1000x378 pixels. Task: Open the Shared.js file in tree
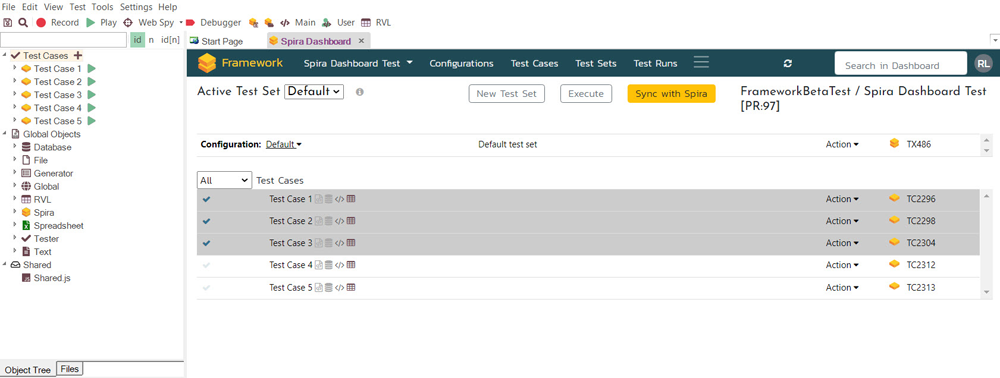(52, 277)
